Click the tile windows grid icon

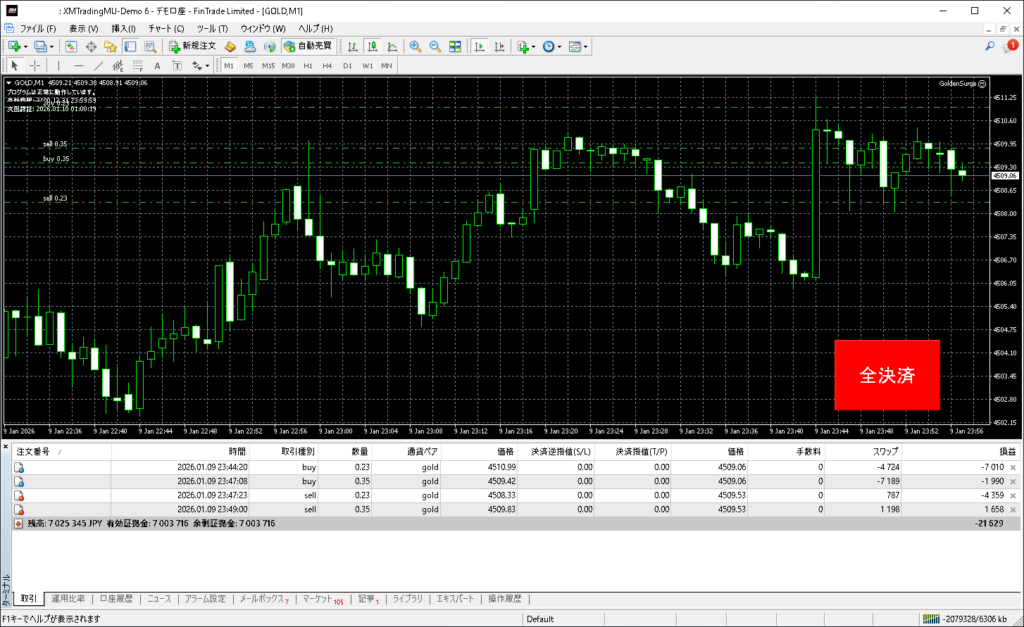point(455,46)
